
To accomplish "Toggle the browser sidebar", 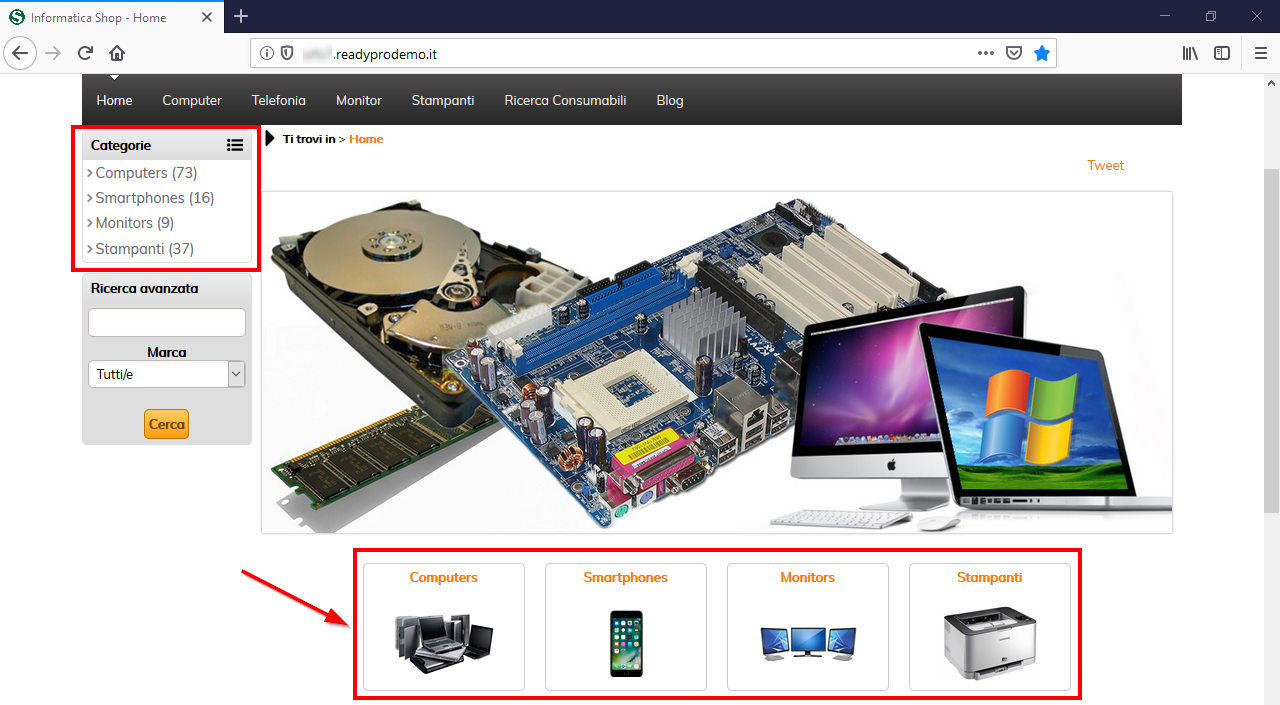I will tap(1222, 53).
